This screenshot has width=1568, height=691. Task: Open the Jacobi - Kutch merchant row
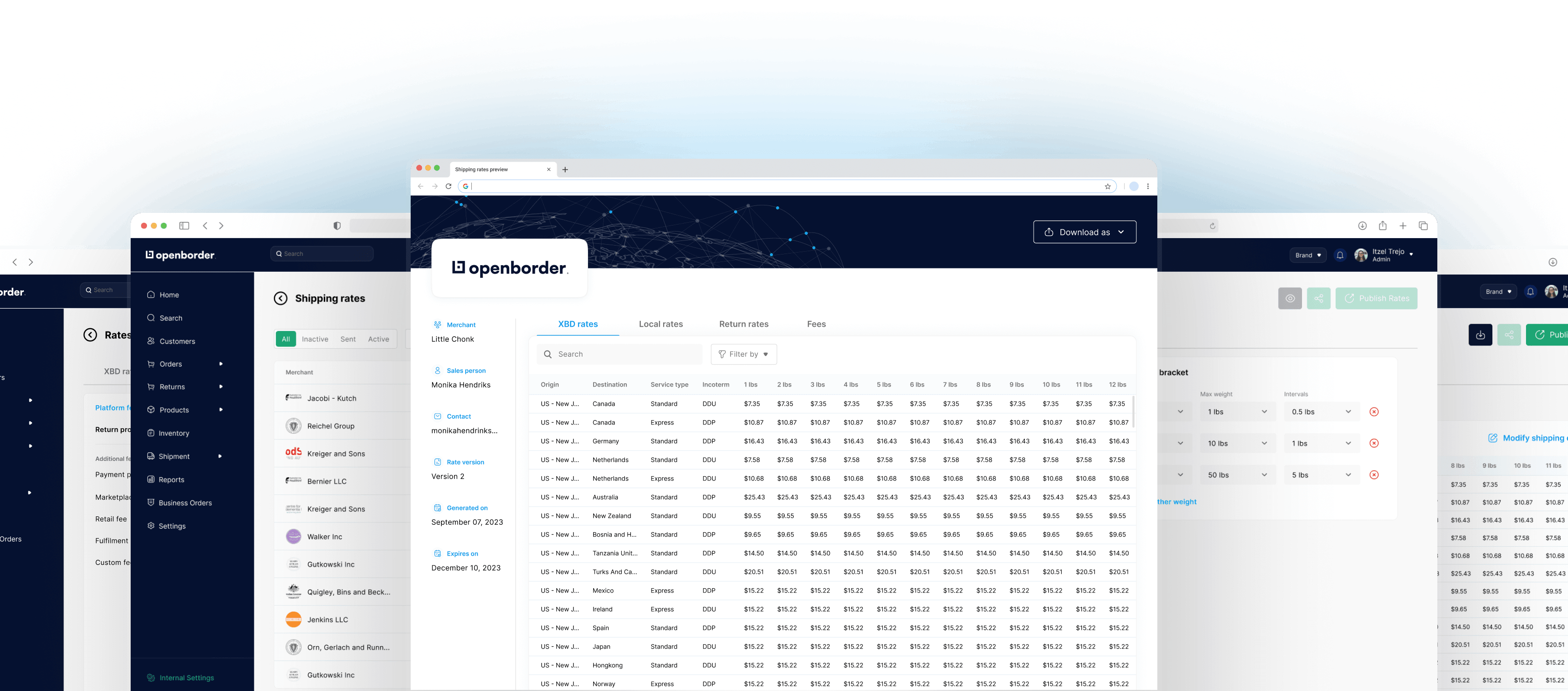coord(342,398)
